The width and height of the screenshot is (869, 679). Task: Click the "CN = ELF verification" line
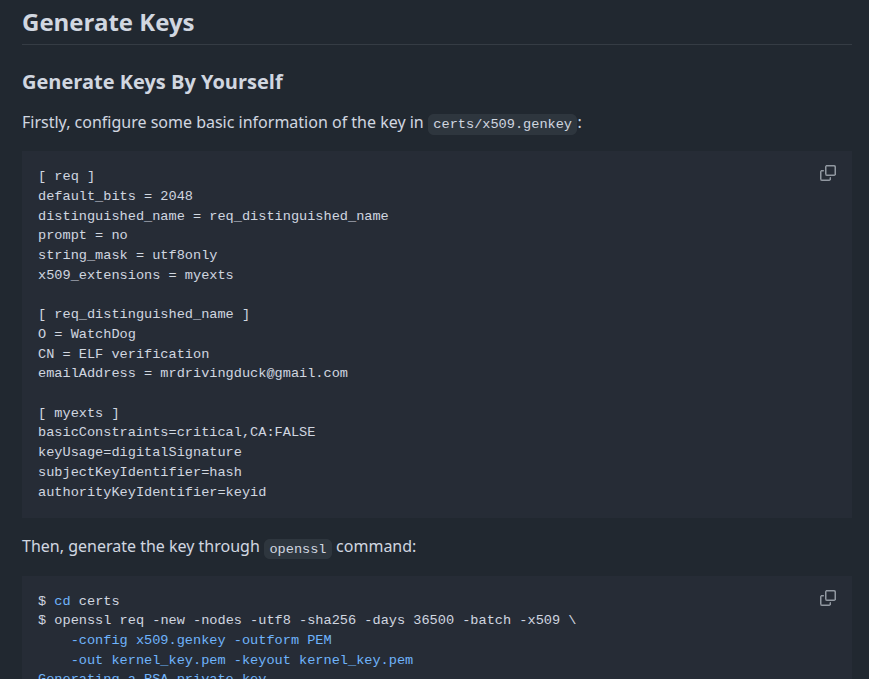tap(123, 354)
